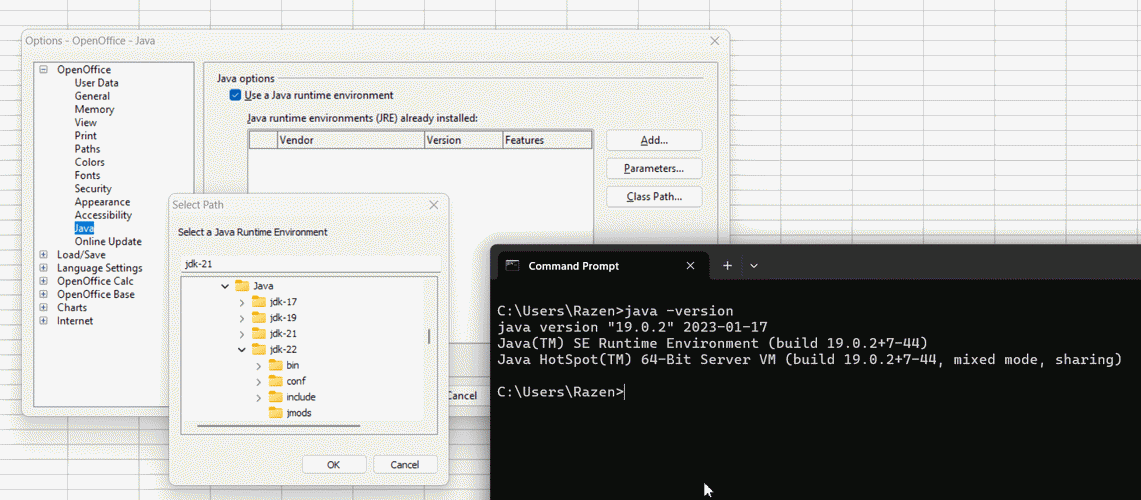The width and height of the screenshot is (1141, 500).
Task: Expand the include folder node
Action: [259, 397]
